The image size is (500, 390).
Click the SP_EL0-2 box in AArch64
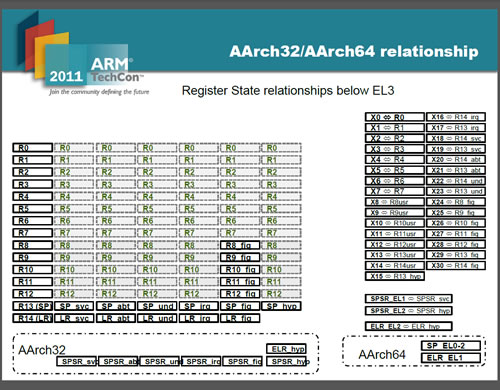click(x=451, y=346)
